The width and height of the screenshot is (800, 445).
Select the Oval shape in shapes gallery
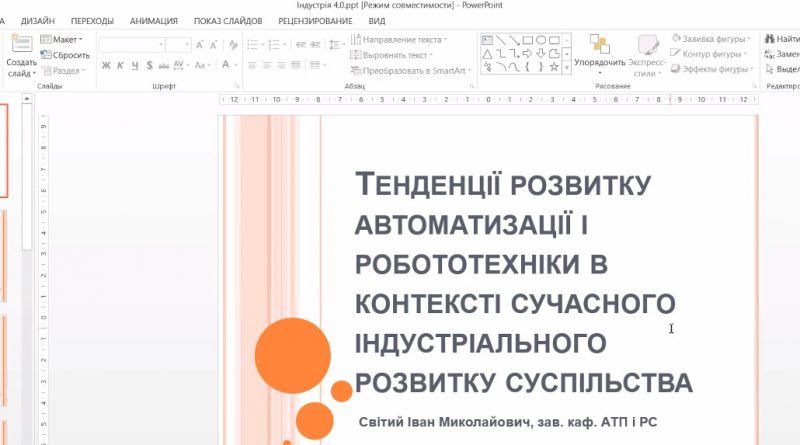point(540,41)
